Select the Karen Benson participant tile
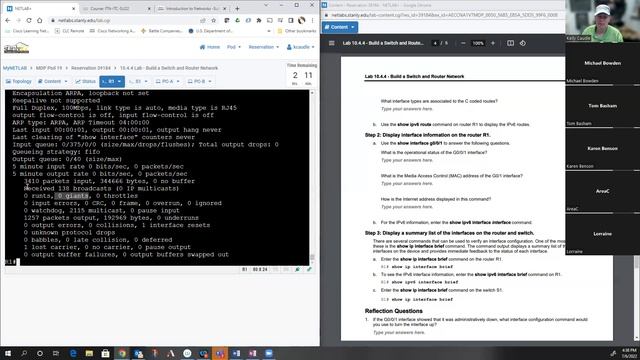The width and height of the screenshot is (640, 360). [x=602, y=149]
